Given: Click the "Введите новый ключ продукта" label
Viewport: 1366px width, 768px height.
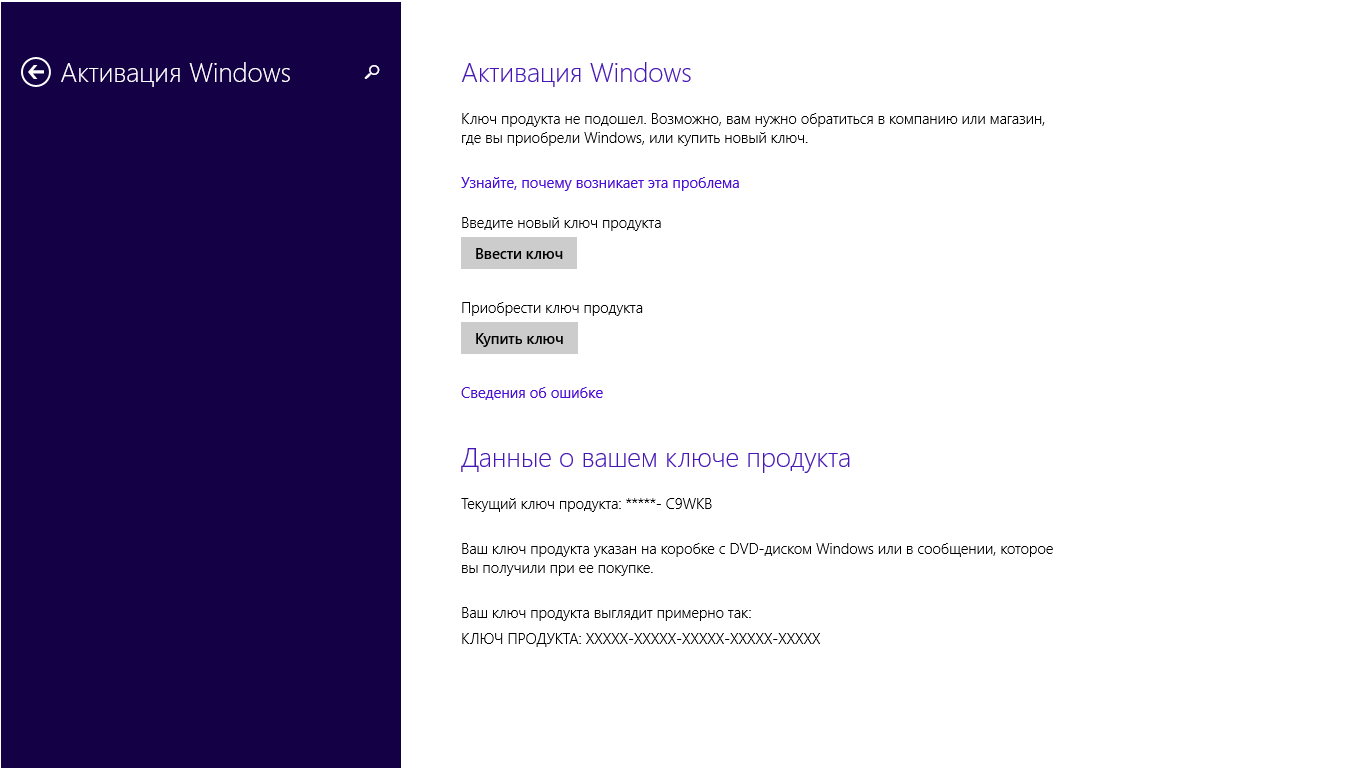Looking at the screenshot, I should point(561,223).
